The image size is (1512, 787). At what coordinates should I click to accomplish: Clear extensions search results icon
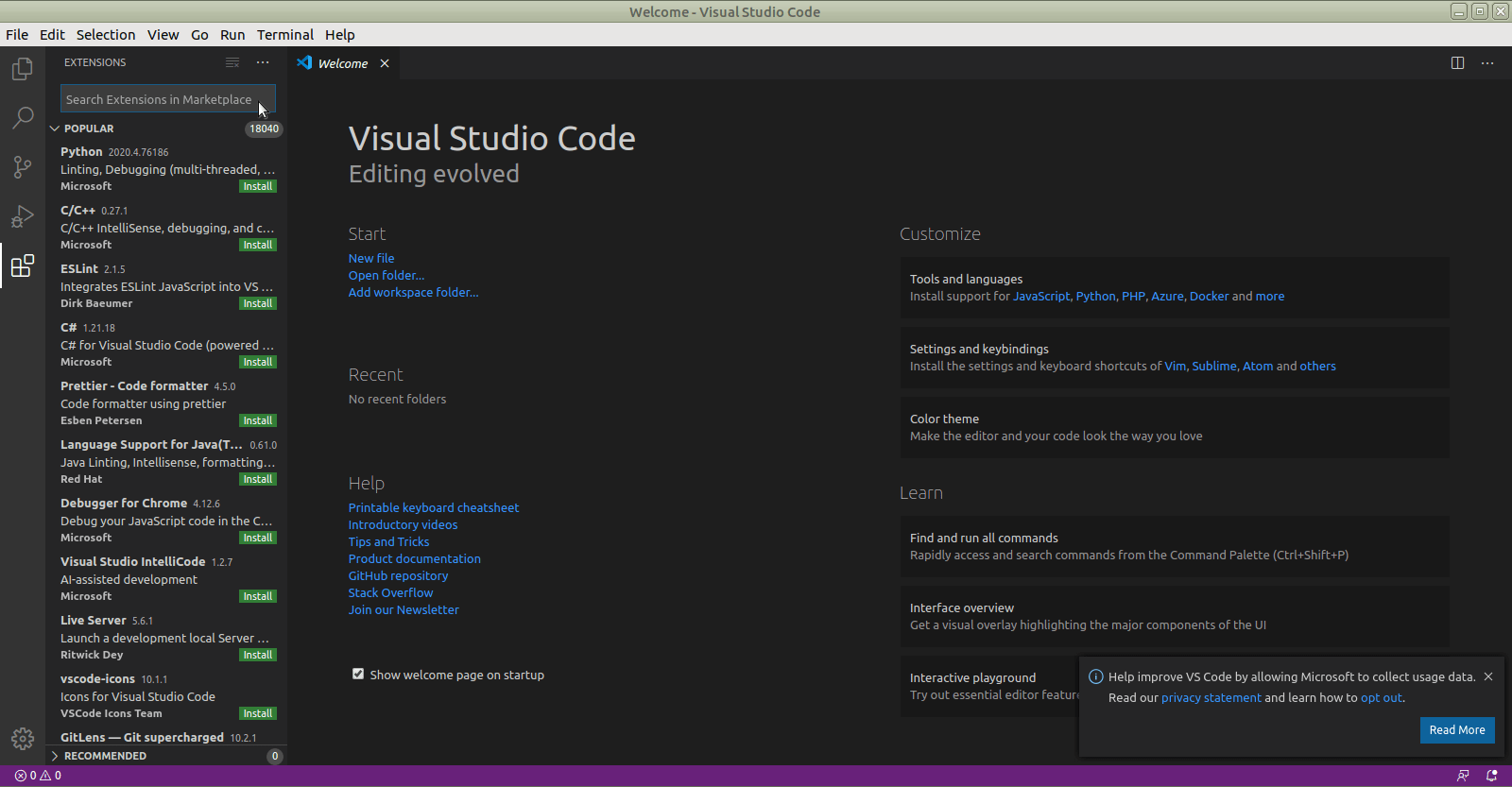click(x=232, y=62)
